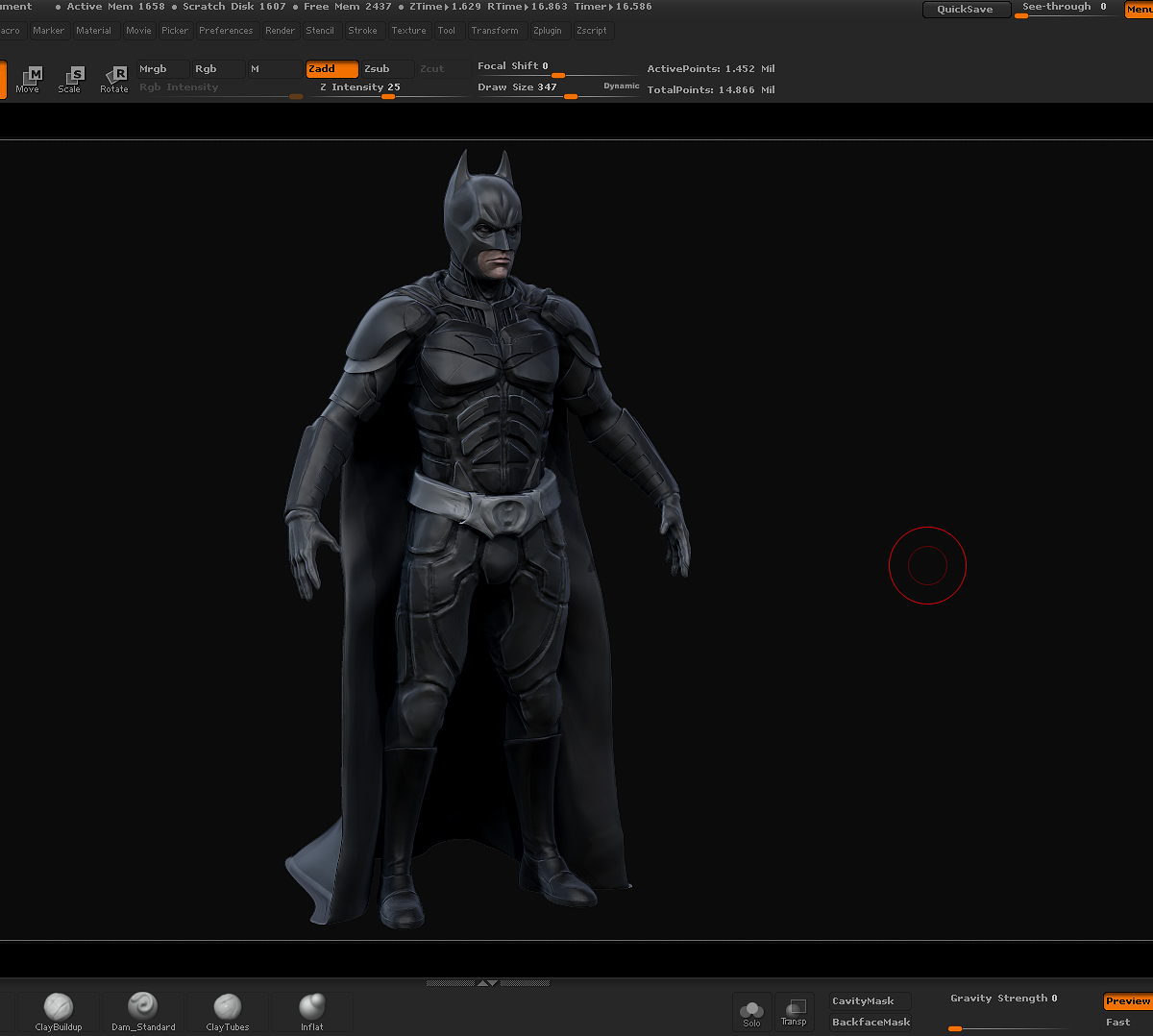Adjust the Focal Shift slider
Viewport: 1153px width, 1036px height.
point(557,67)
